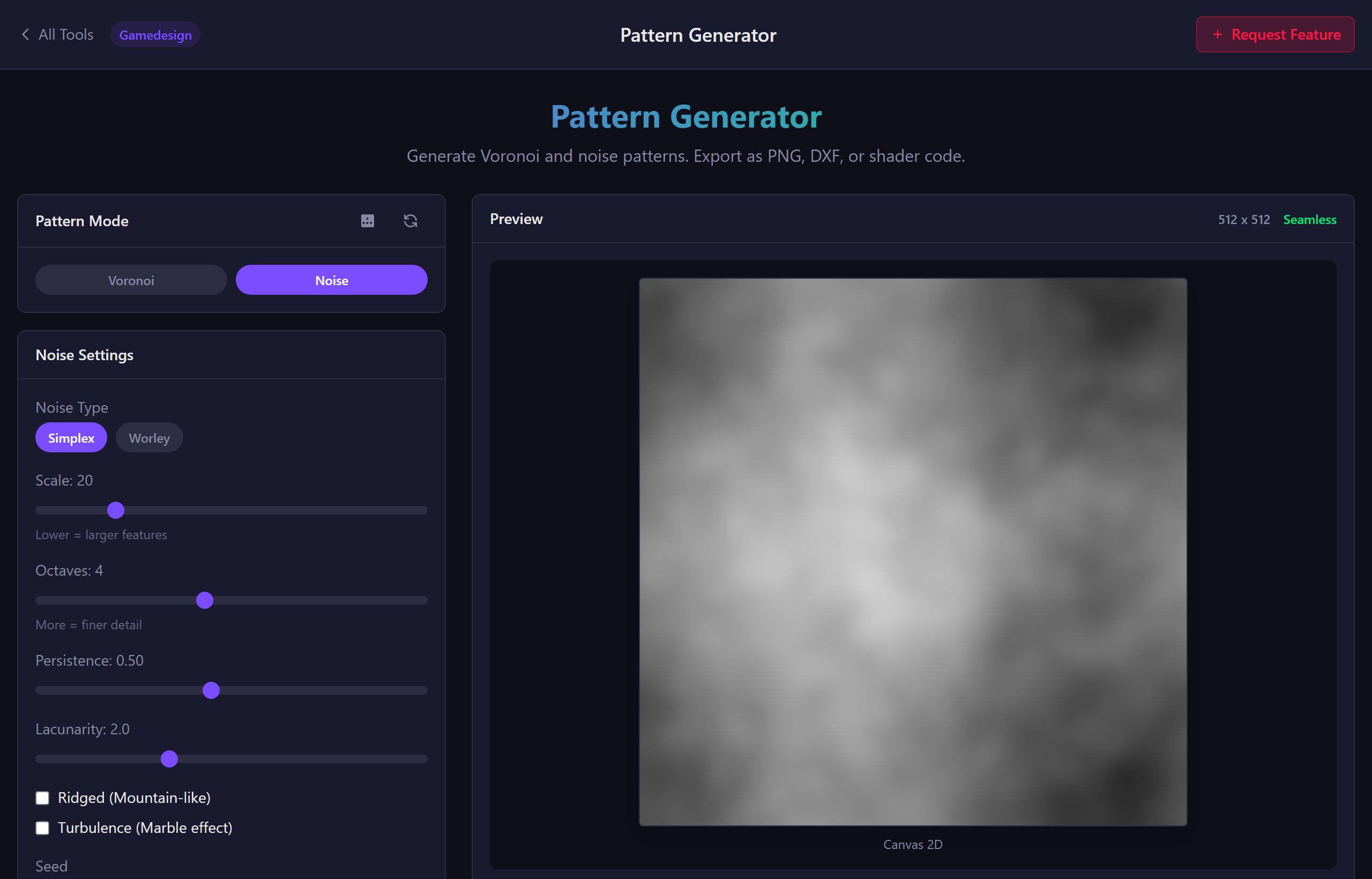Switch Pattern Mode to Voronoi

131,280
